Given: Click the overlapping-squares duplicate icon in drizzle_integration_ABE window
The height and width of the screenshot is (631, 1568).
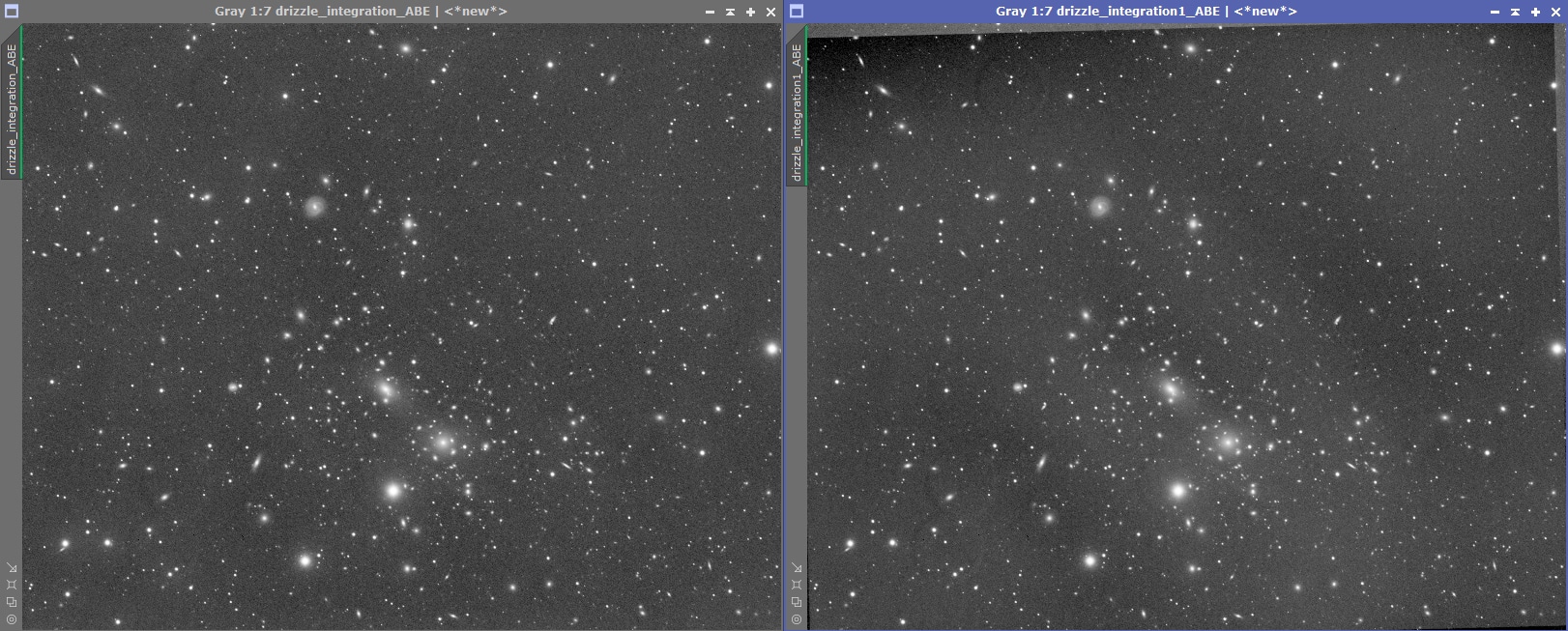Looking at the screenshot, I should [x=12, y=602].
